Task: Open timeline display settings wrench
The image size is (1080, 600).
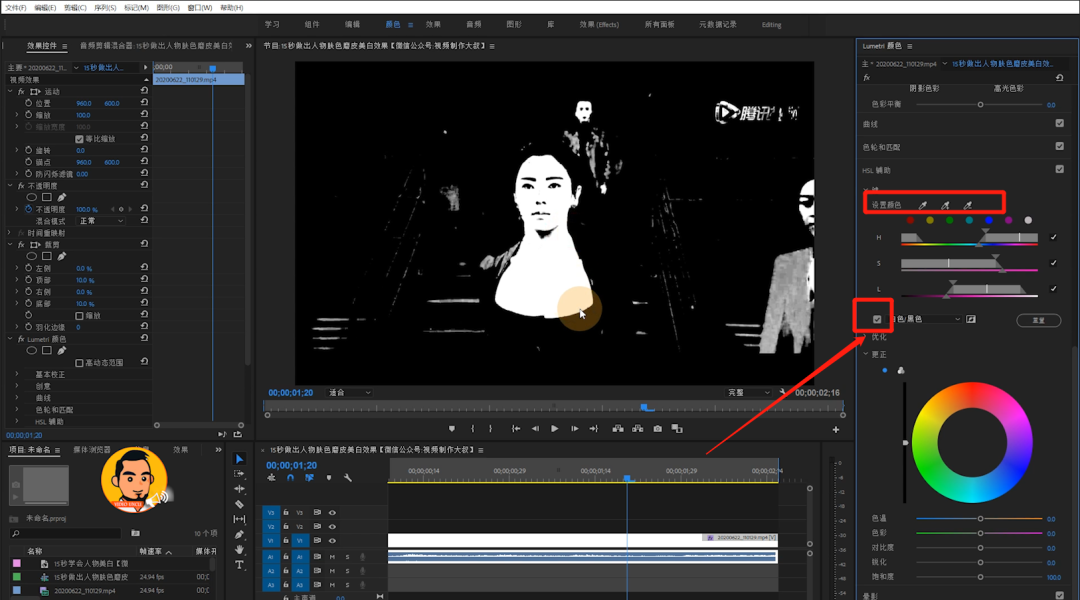Action: [x=348, y=478]
